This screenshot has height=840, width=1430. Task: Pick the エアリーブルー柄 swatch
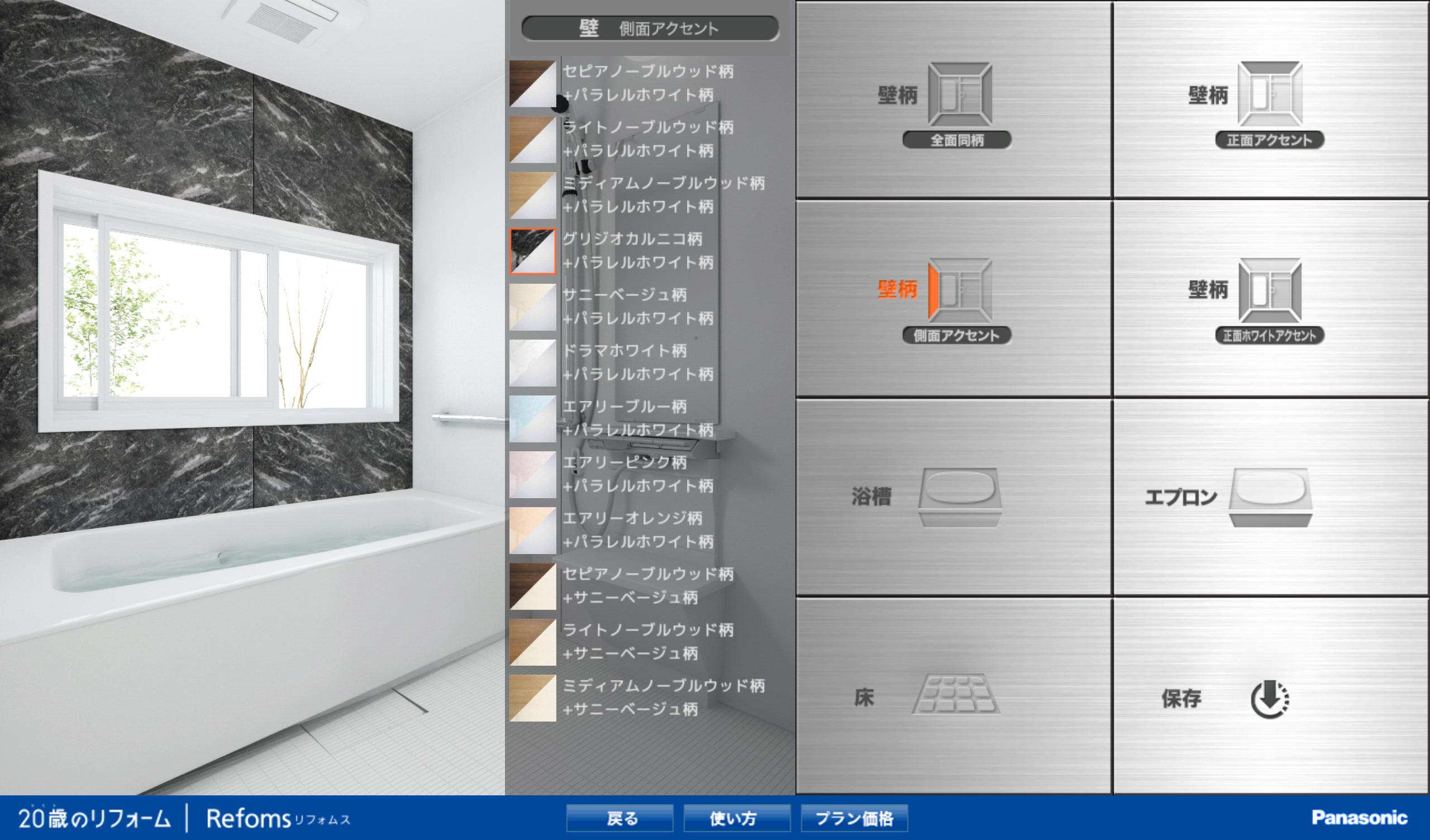(x=532, y=419)
